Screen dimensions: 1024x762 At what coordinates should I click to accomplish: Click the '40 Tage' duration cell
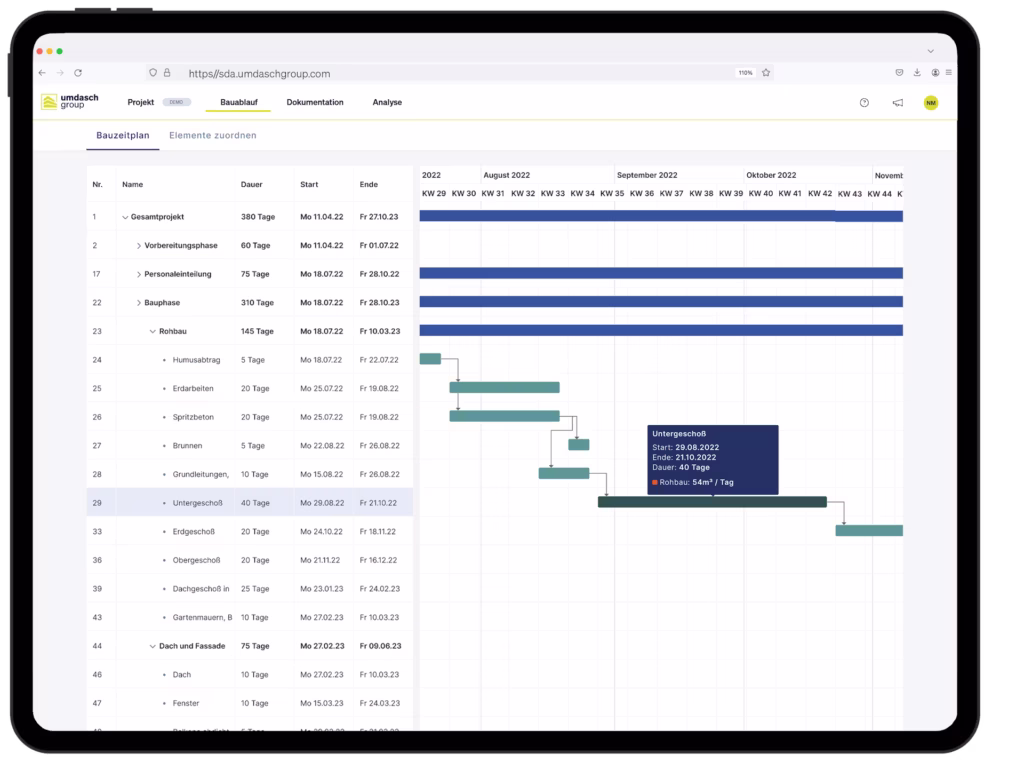tap(255, 503)
